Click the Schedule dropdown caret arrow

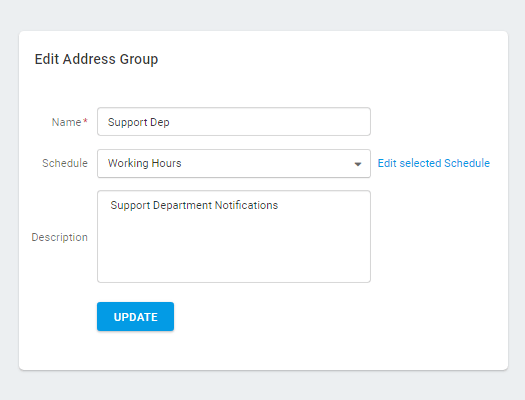[358, 164]
